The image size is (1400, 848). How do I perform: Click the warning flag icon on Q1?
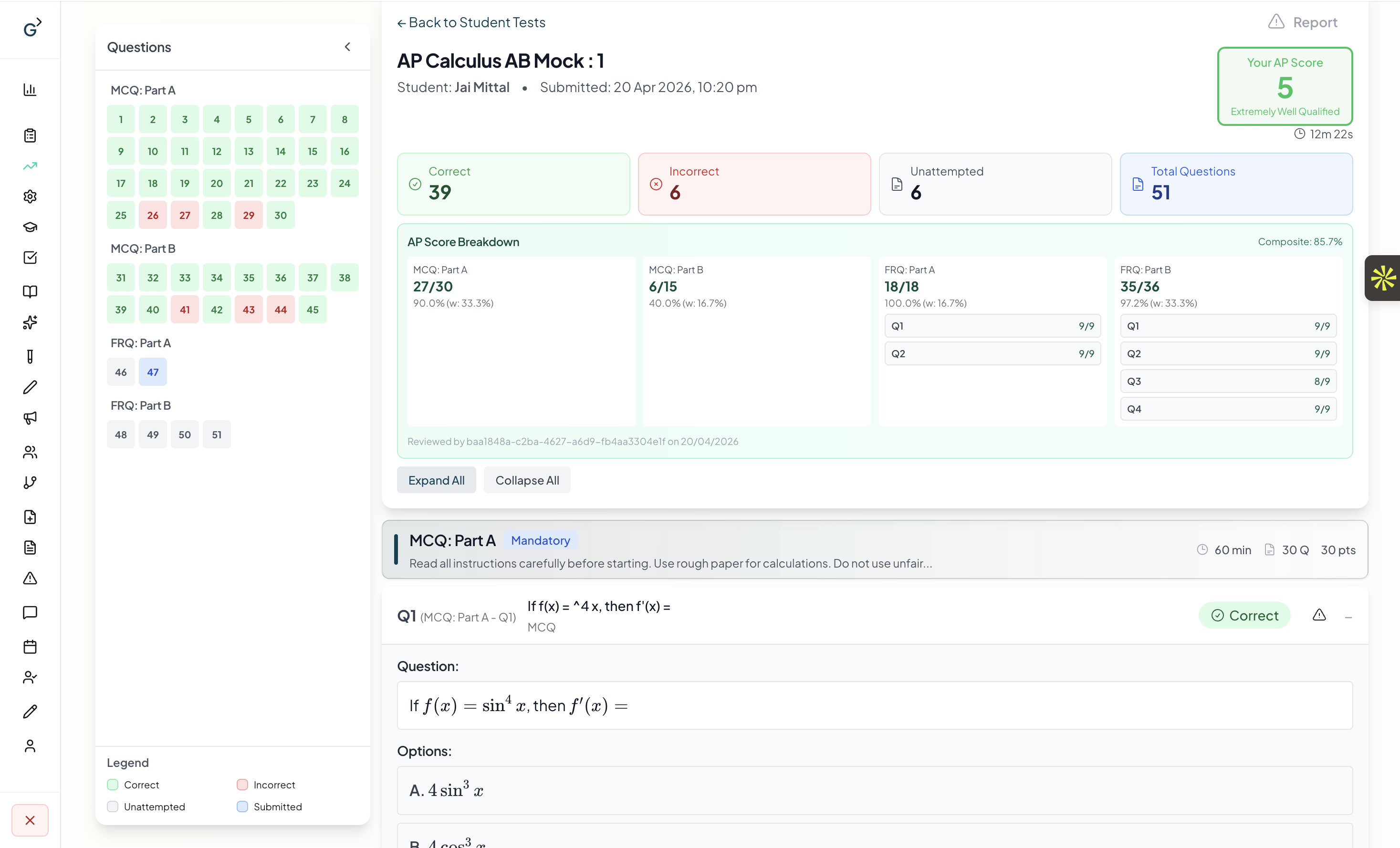[x=1319, y=615]
